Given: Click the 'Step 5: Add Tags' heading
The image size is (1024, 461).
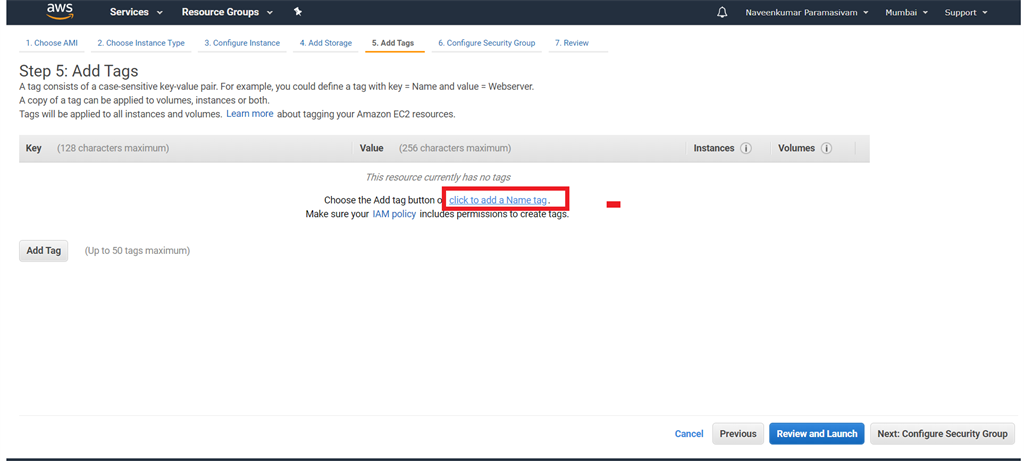Looking at the screenshot, I should tap(79, 71).
